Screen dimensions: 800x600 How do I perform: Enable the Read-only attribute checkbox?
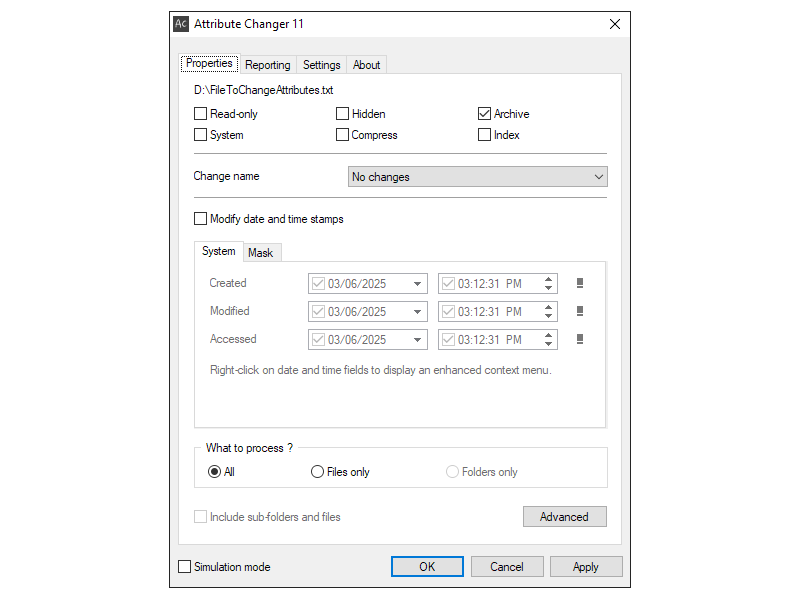(201, 114)
